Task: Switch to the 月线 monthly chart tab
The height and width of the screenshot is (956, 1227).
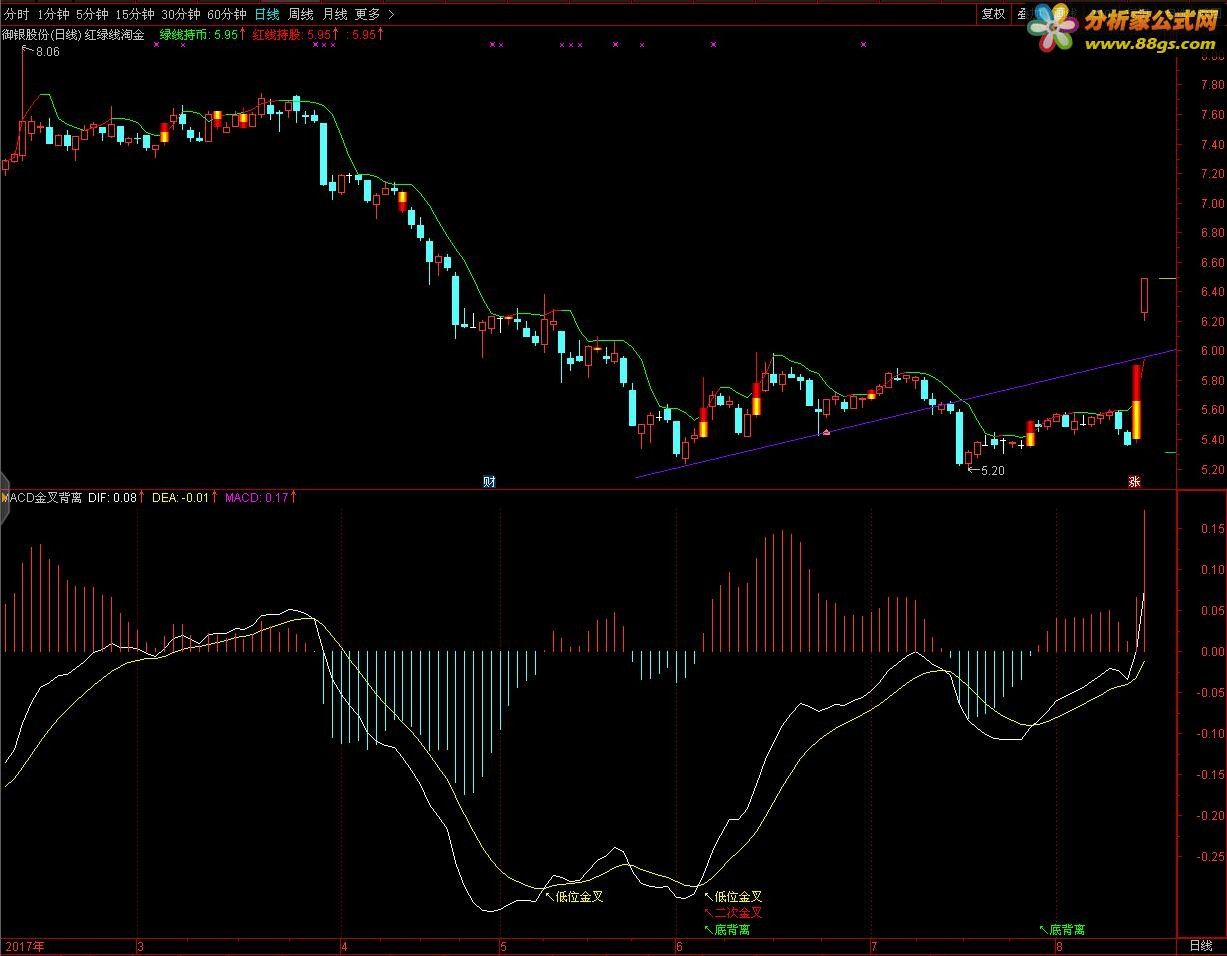Action: pyautogui.click(x=335, y=14)
